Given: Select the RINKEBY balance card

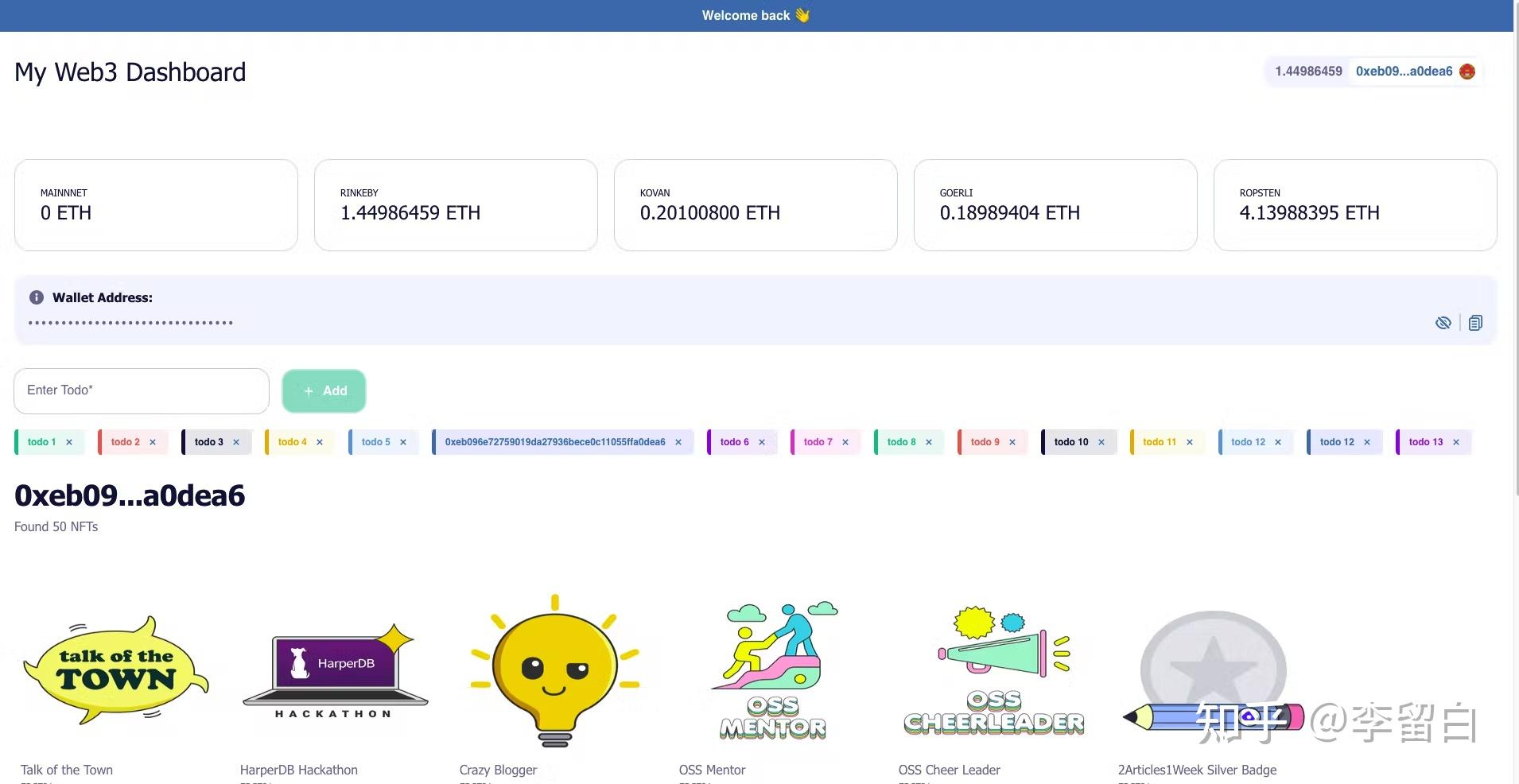Looking at the screenshot, I should 455,204.
